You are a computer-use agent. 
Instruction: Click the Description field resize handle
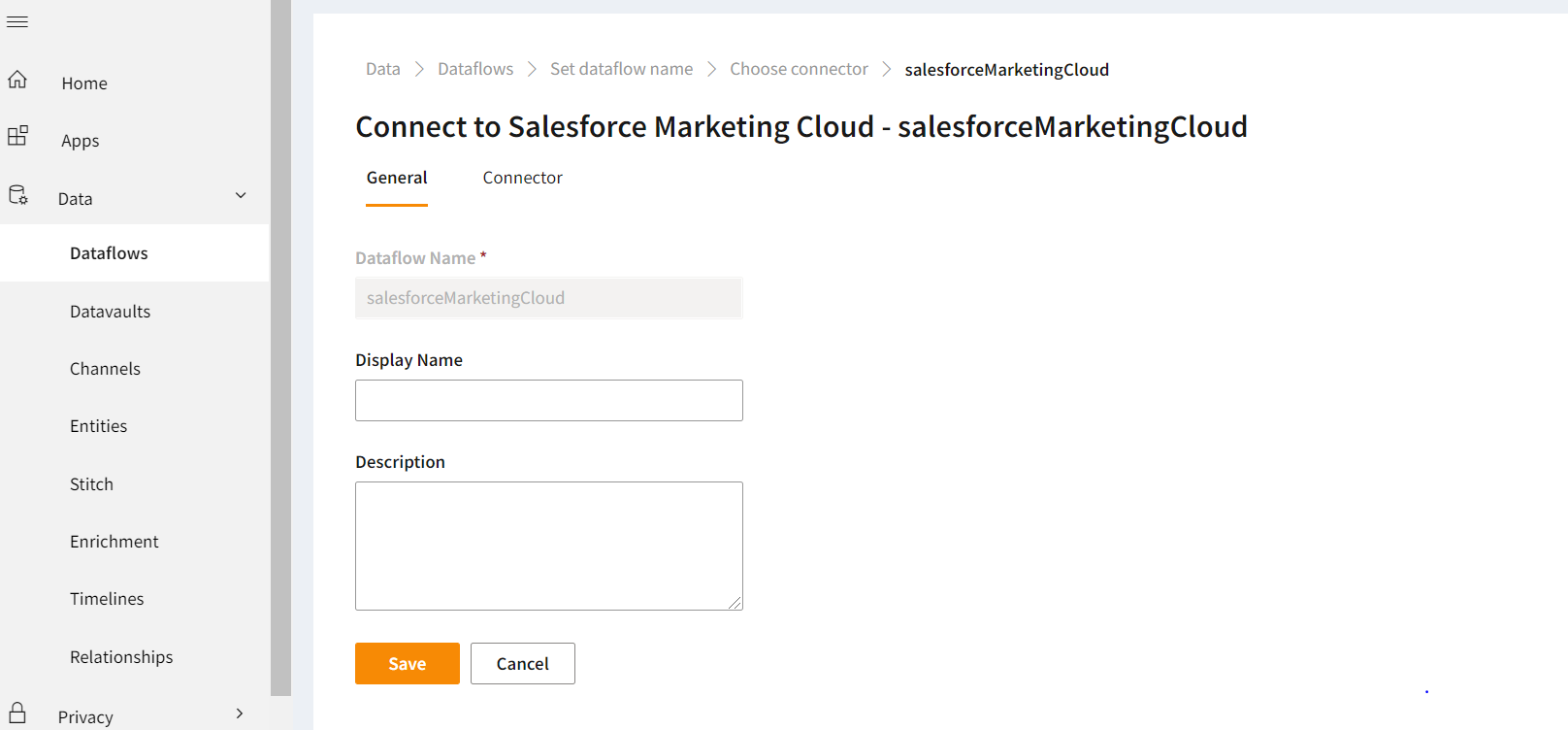[x=735, y=603]
